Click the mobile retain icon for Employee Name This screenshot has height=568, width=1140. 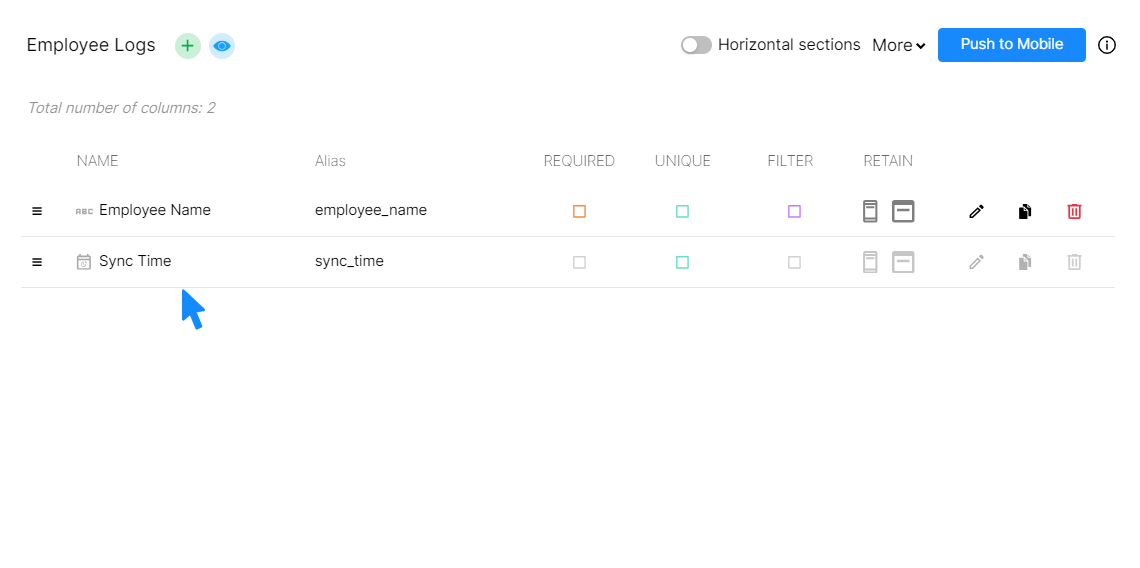click(x=870, y=211)
